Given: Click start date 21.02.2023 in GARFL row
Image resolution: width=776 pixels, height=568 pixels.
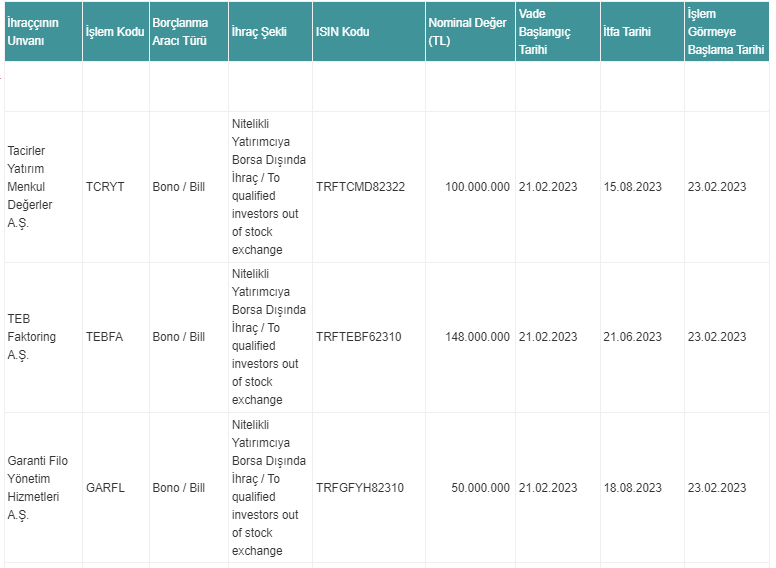Looking at the screenshot, I should [x=548, y=488].
